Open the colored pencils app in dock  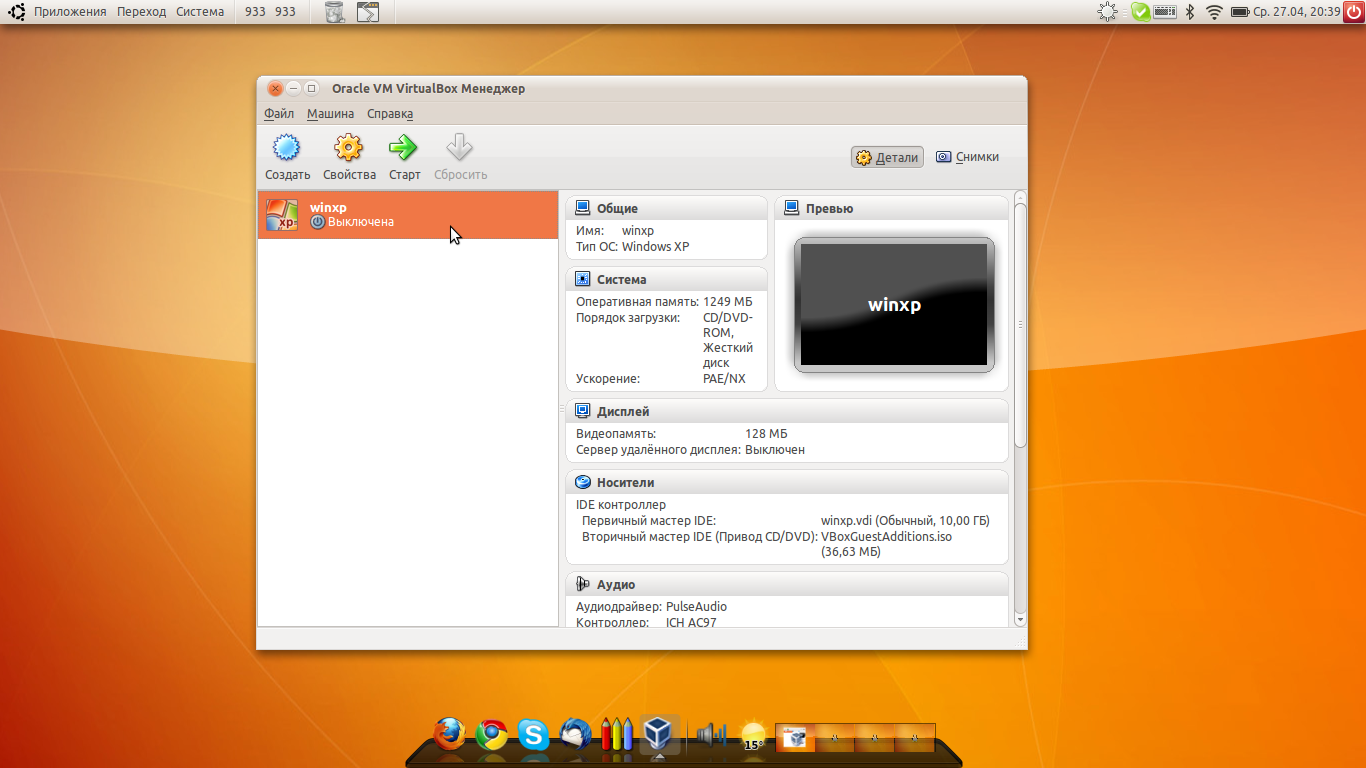coord(617,734)
